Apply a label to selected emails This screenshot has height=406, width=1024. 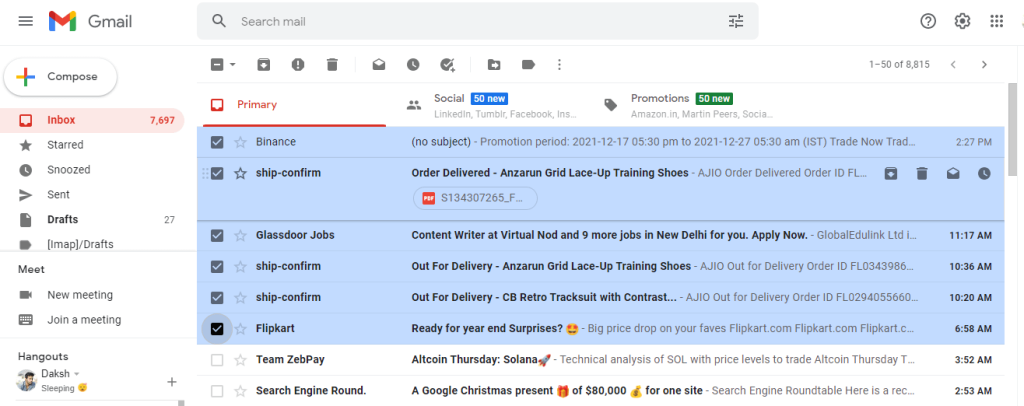528,65
